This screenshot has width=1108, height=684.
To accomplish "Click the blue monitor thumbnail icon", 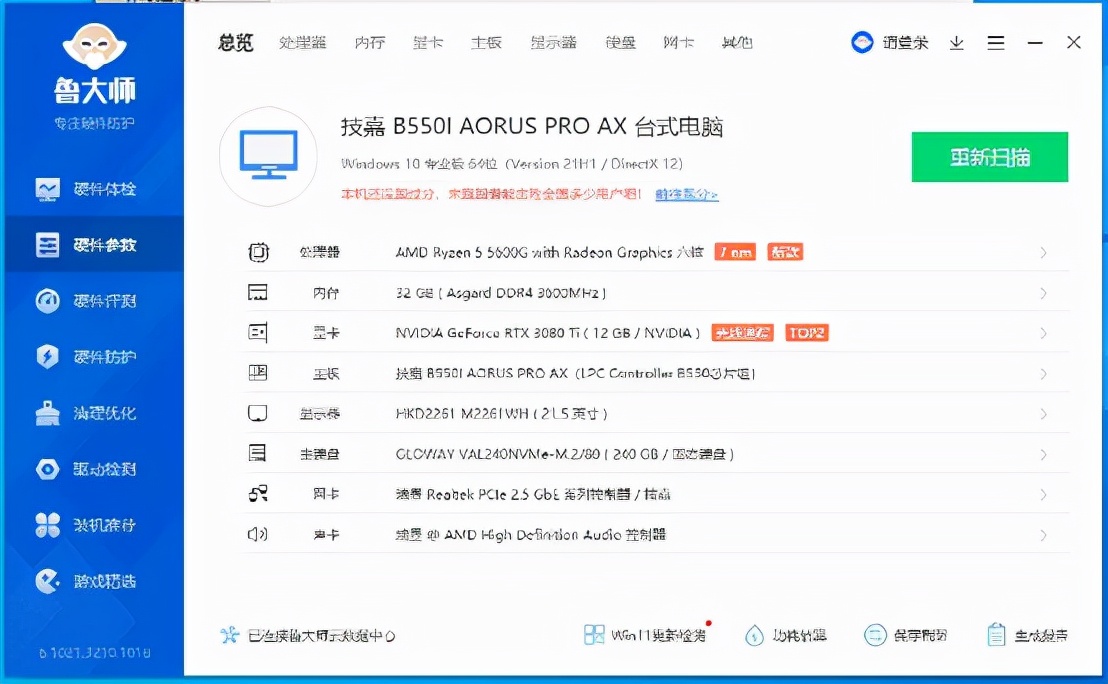I will (x=268, y=155).
